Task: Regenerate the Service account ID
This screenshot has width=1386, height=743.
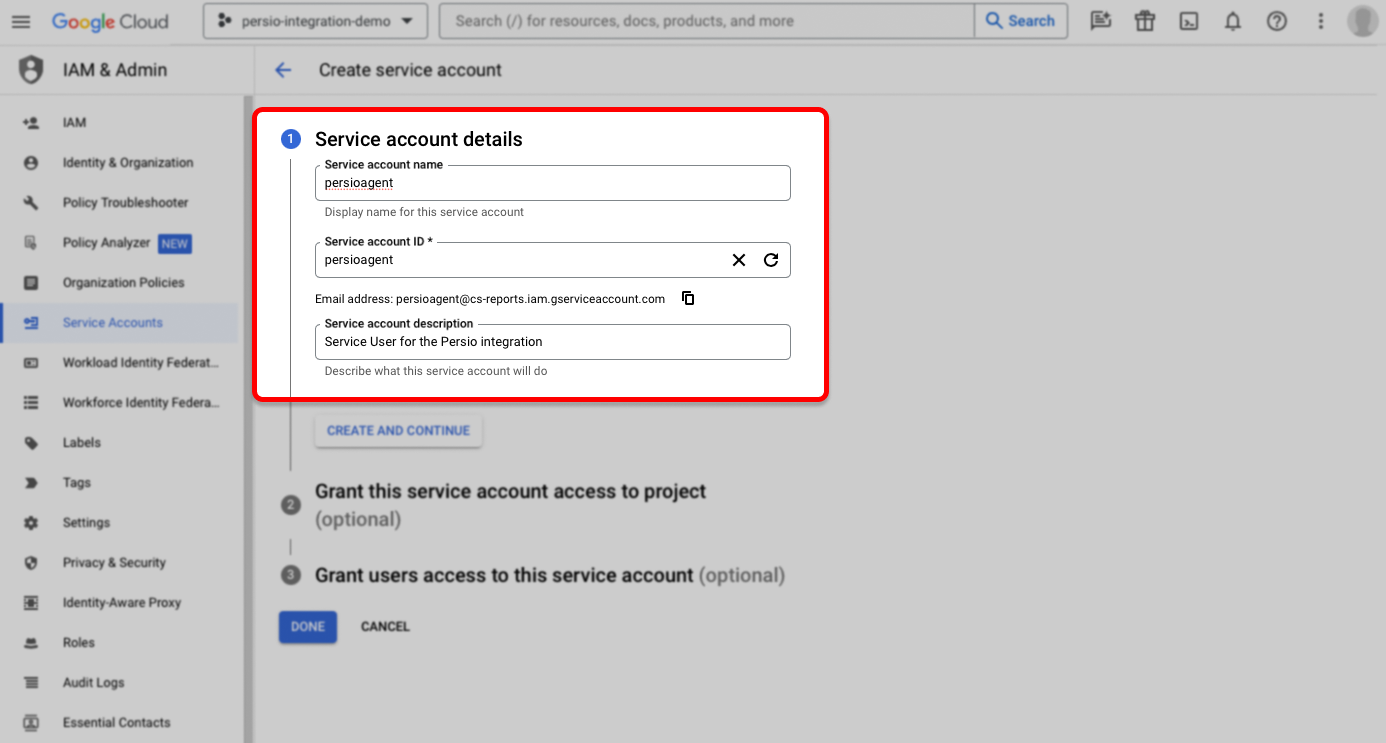Action: pos(771,259)
